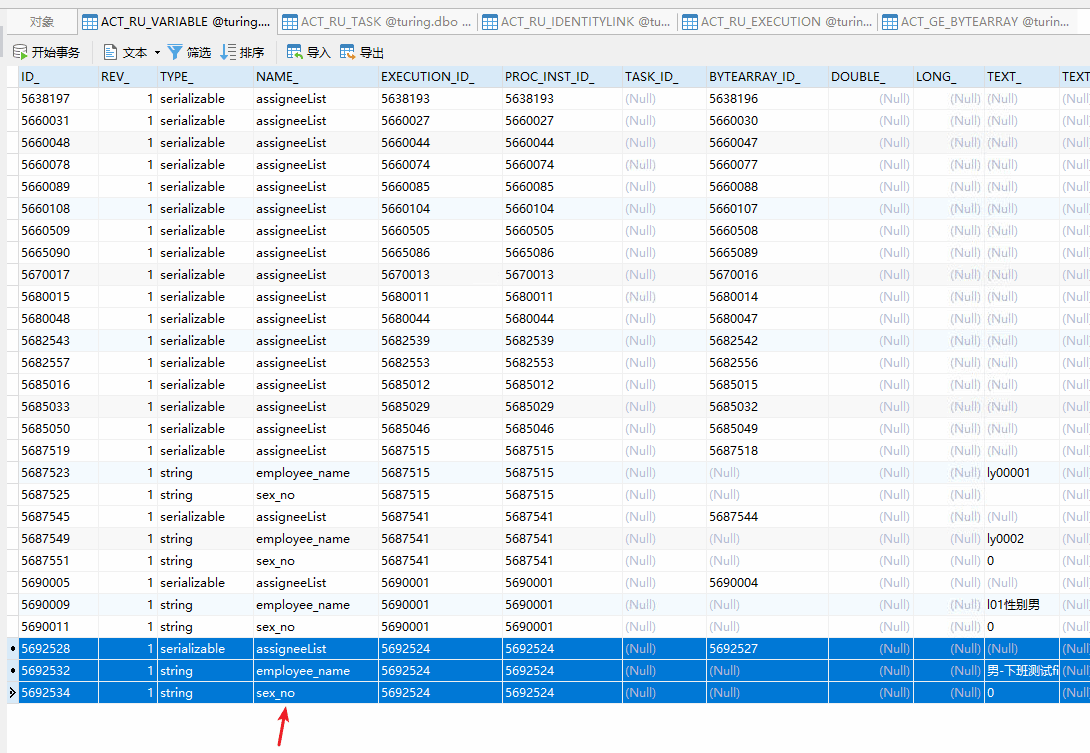Click the ID_ column header
The image size is (1090, 753).
tap(58, 76)
